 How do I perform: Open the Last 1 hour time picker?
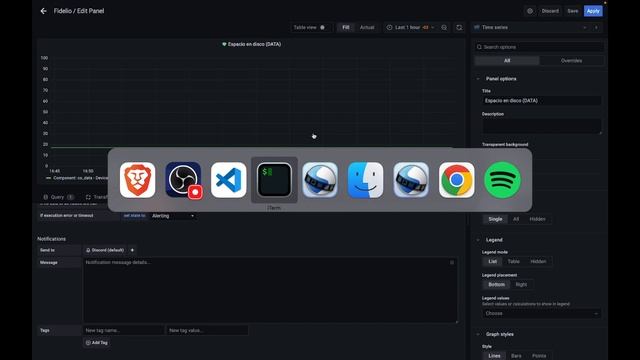(410, 27)
